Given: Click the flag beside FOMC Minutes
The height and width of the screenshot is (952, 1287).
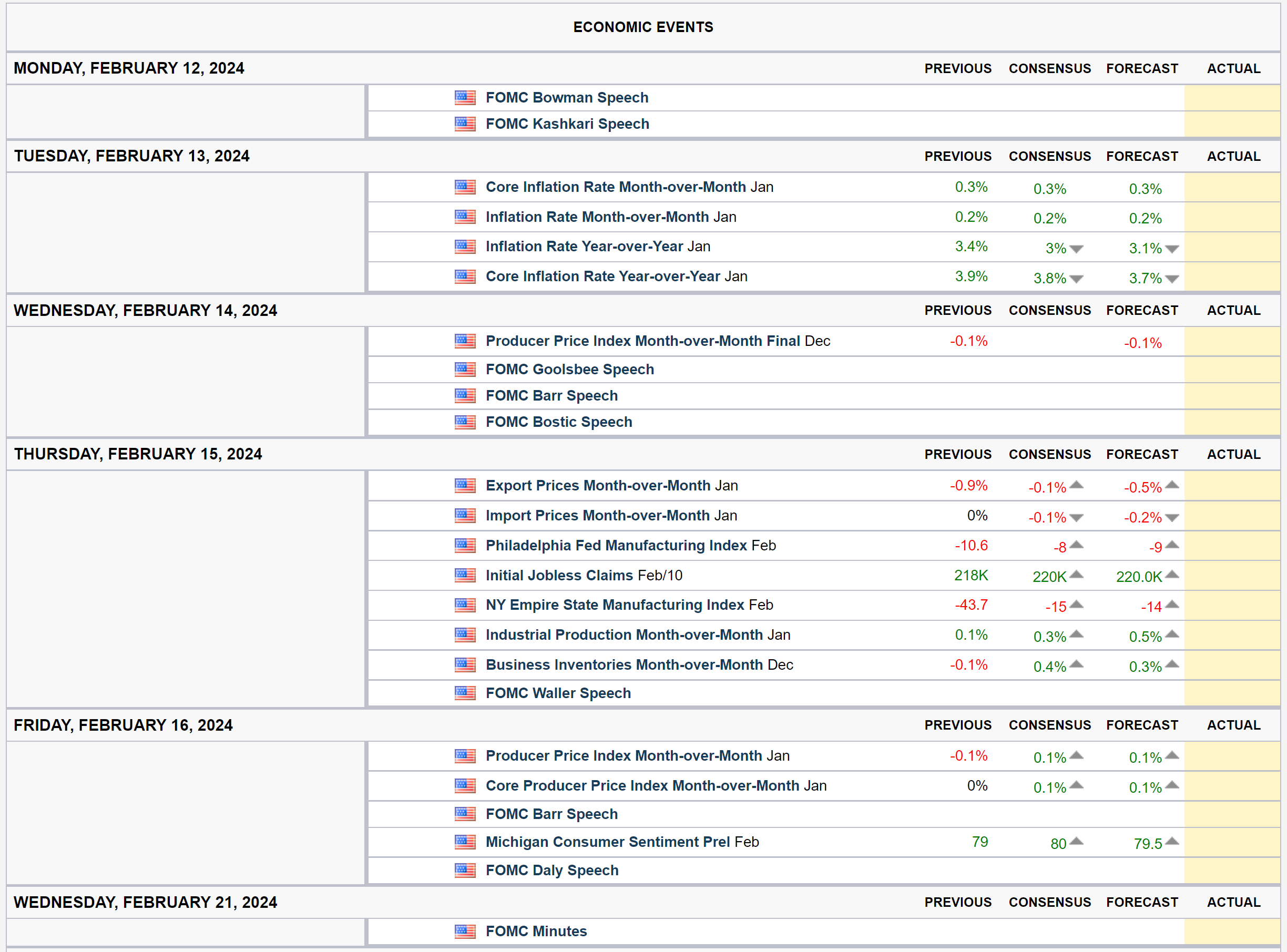Looking at the screenshot, I should (465, 931).
